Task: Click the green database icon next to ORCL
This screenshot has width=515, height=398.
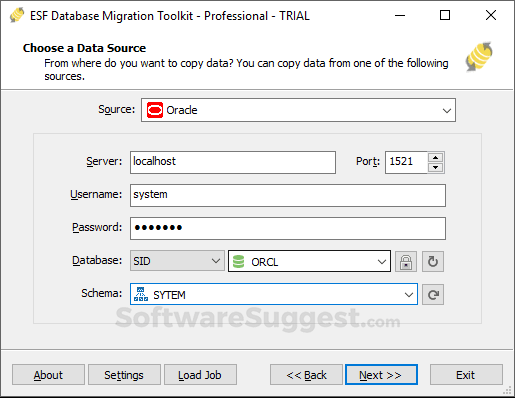Action: pyautogui.click(x=238, y=262)
